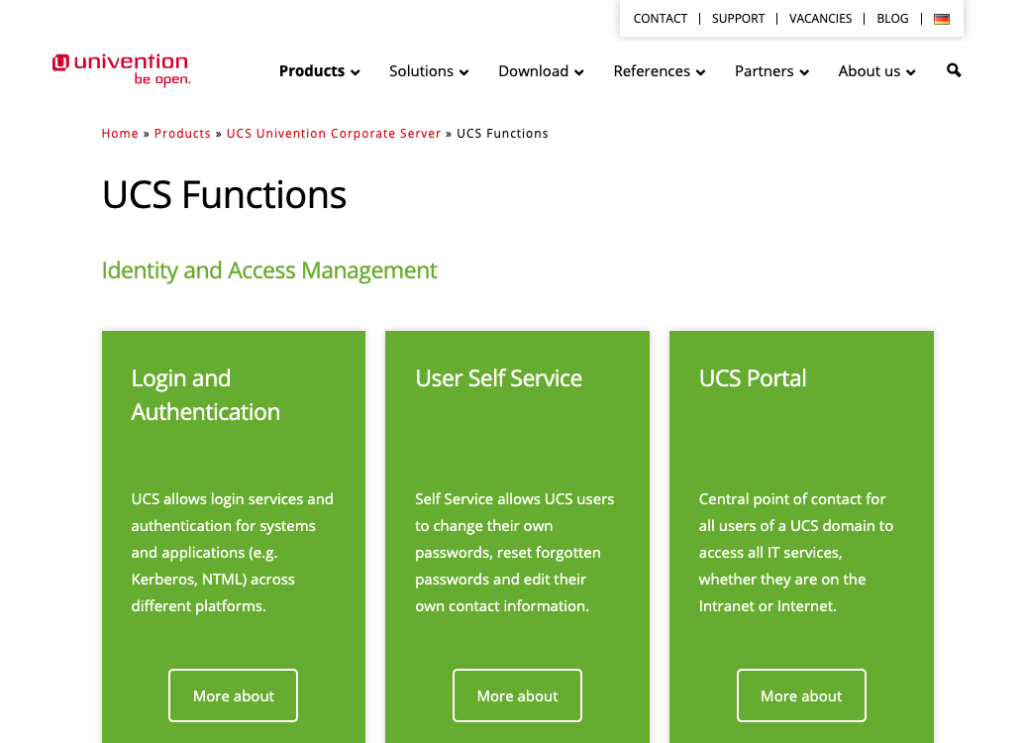Open UCS Univention Corporate Server breadcrumb
This screenshot has height=743, width=1024.
334,134
